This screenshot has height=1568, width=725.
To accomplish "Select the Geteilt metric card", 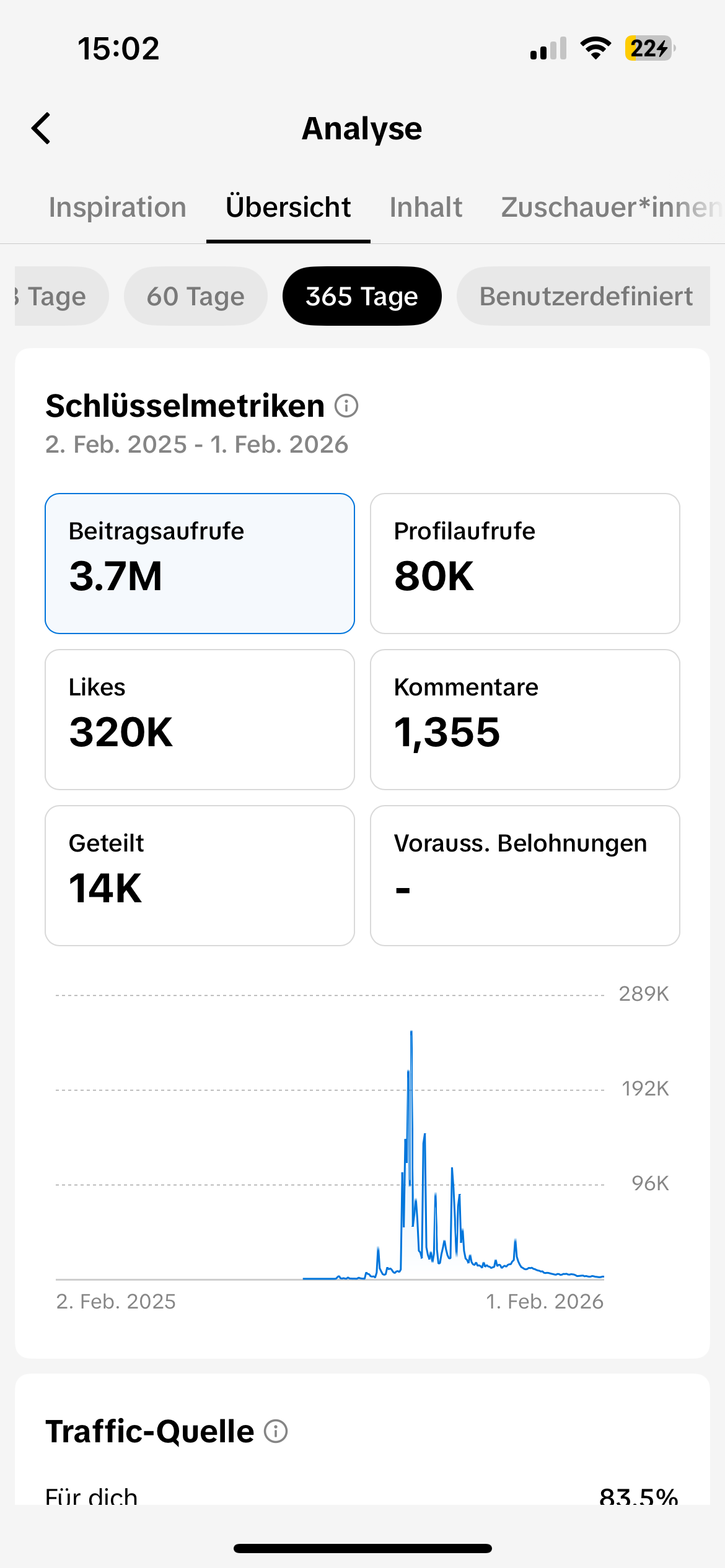I will [200, 876].
